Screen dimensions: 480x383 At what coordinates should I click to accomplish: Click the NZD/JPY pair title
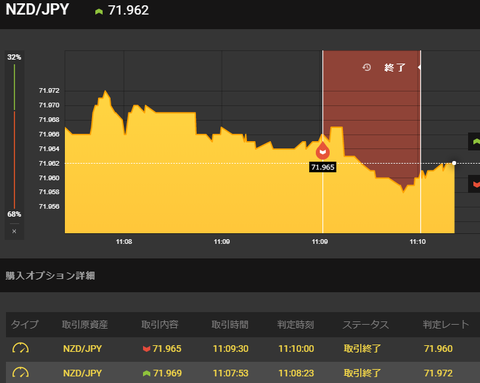click(37, 9)
